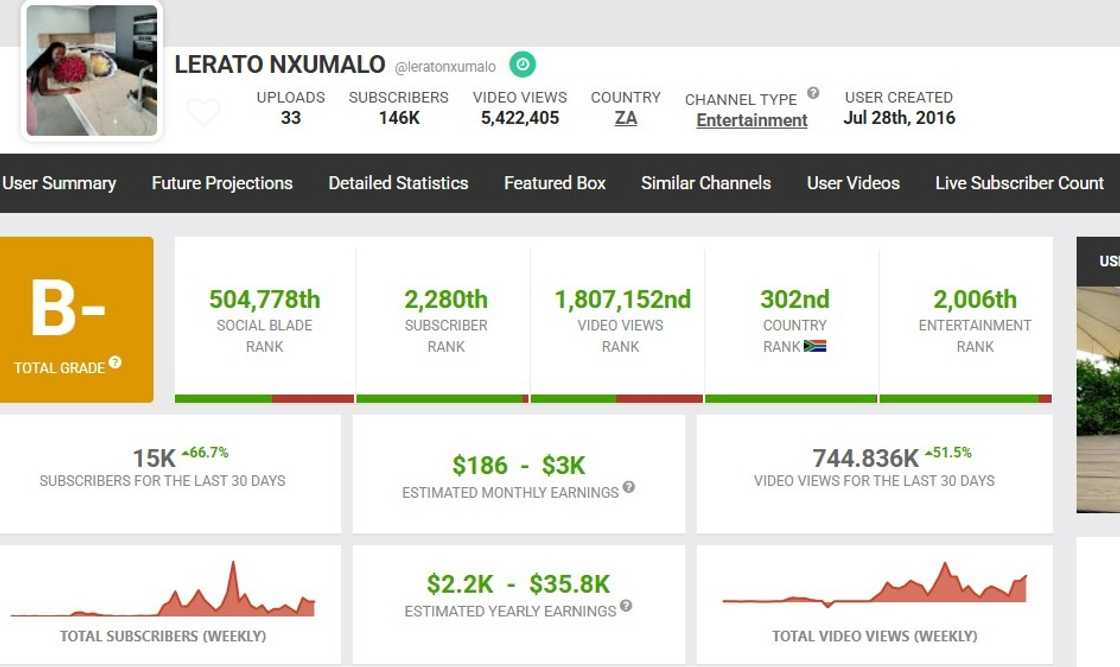Click the heart favorite icon
Viewport: 1120px width, 667px height.
coord(203,112)
